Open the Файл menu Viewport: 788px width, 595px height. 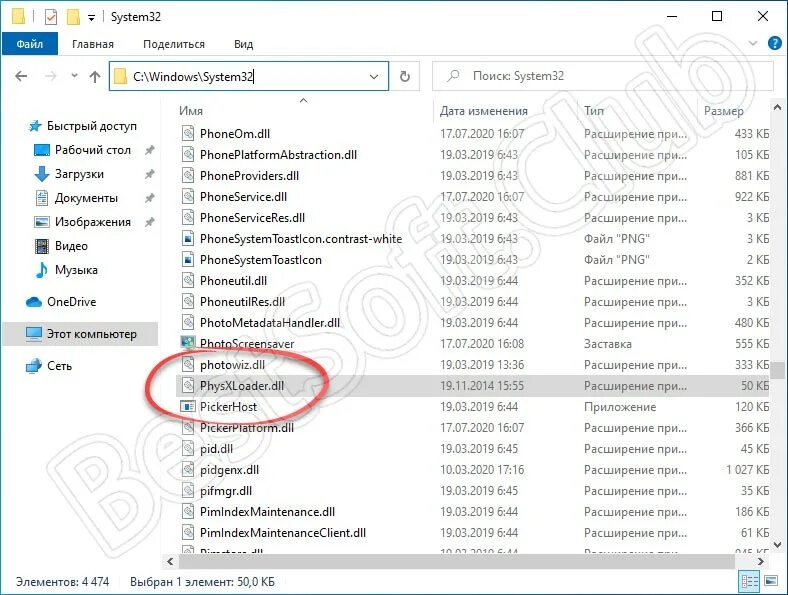[30, 44]
